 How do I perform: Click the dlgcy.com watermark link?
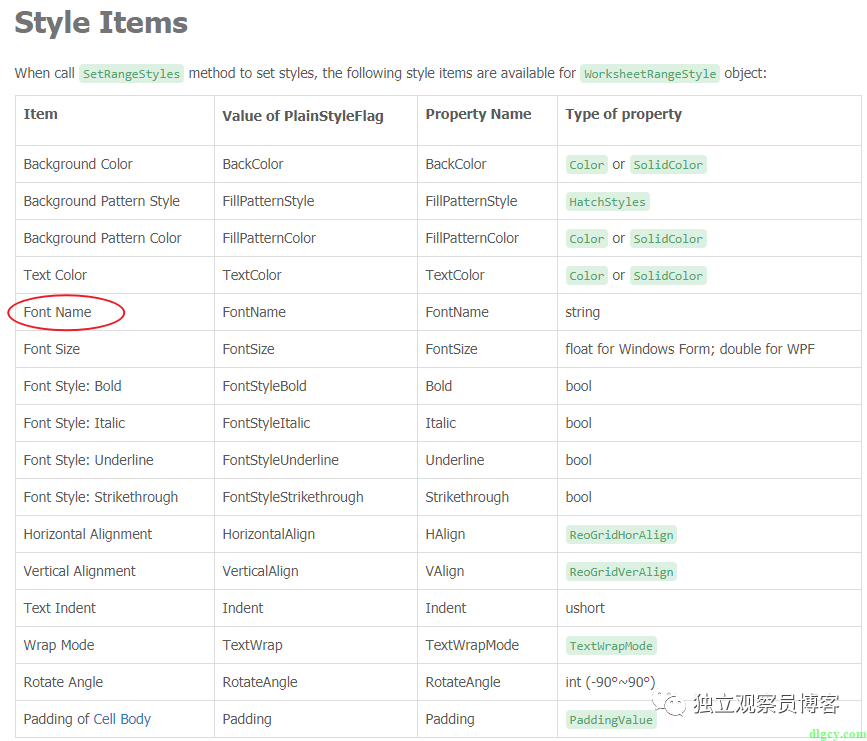[x=838, y=733]
